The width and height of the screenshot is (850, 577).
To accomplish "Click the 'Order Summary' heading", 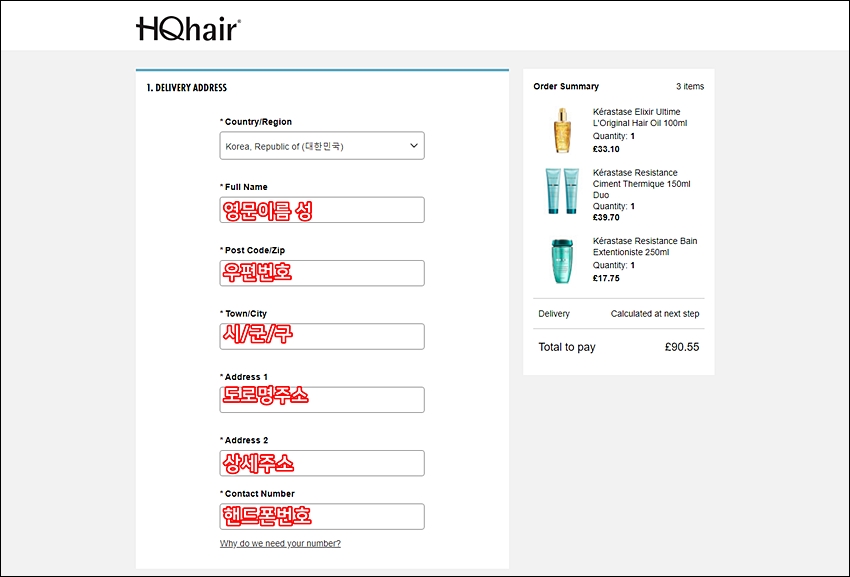I will (x=566, y=86).
